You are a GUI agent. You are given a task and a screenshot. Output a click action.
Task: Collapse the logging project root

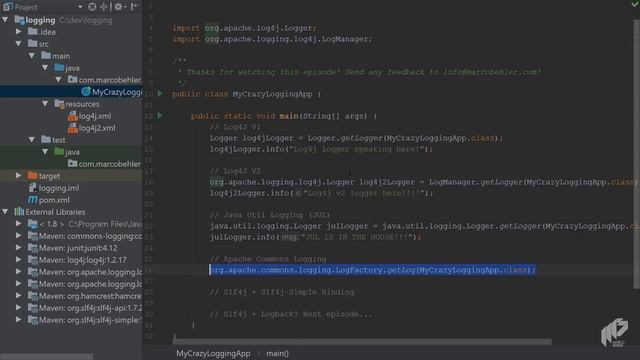(x=6, y=20)
